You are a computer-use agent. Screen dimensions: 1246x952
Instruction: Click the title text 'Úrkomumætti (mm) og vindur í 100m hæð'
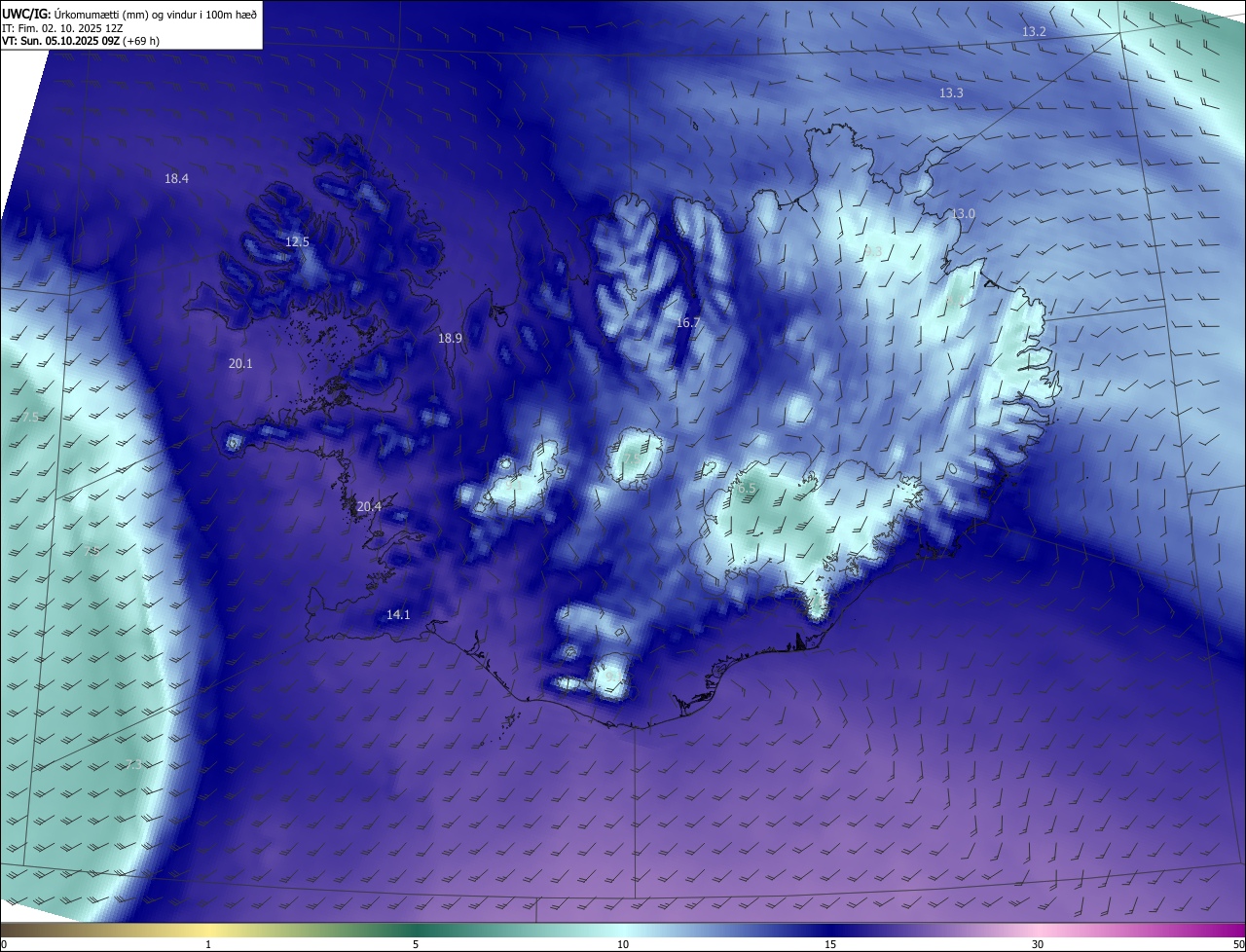156,14
